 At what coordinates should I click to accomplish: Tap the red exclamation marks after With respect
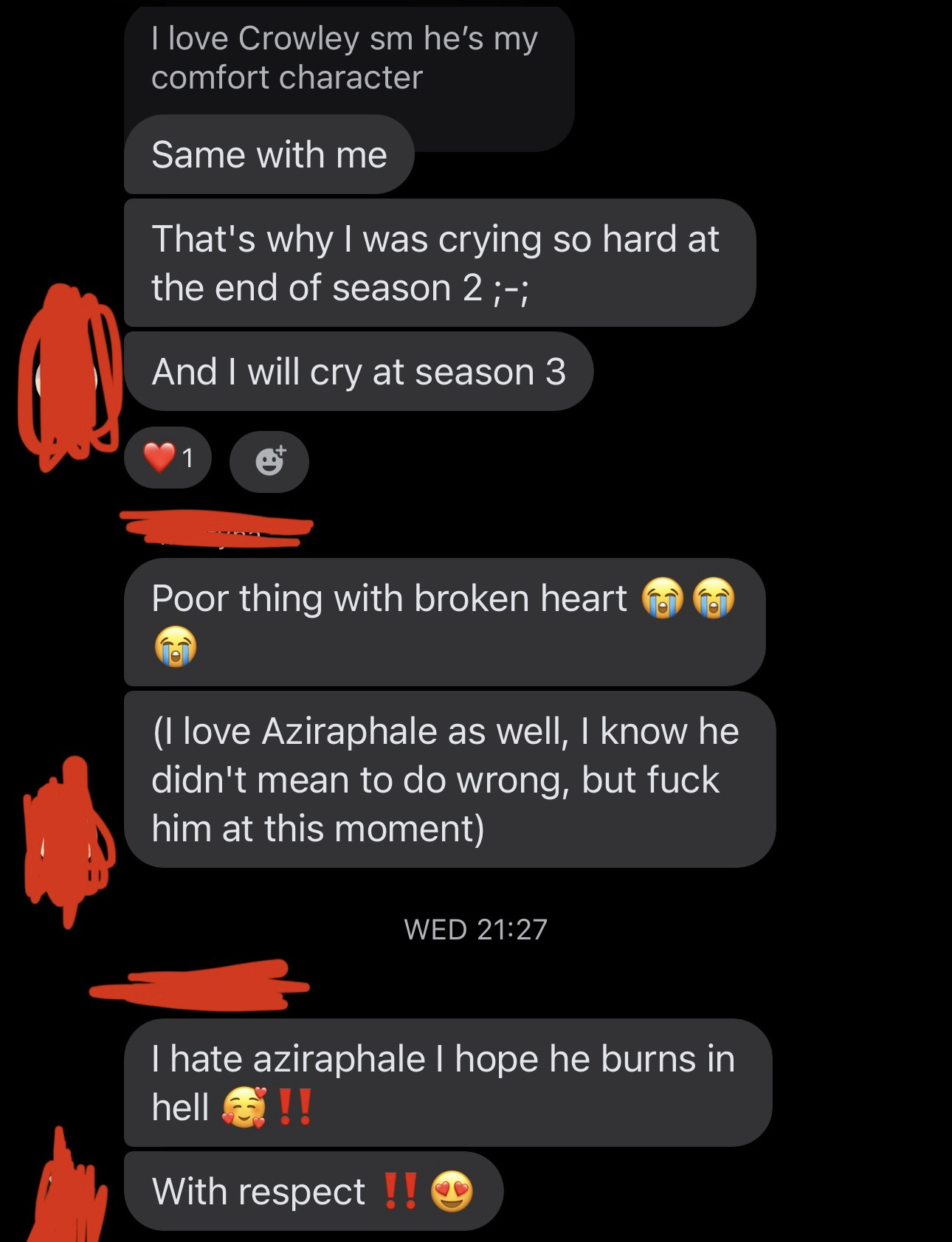(x=401, y=1191)
